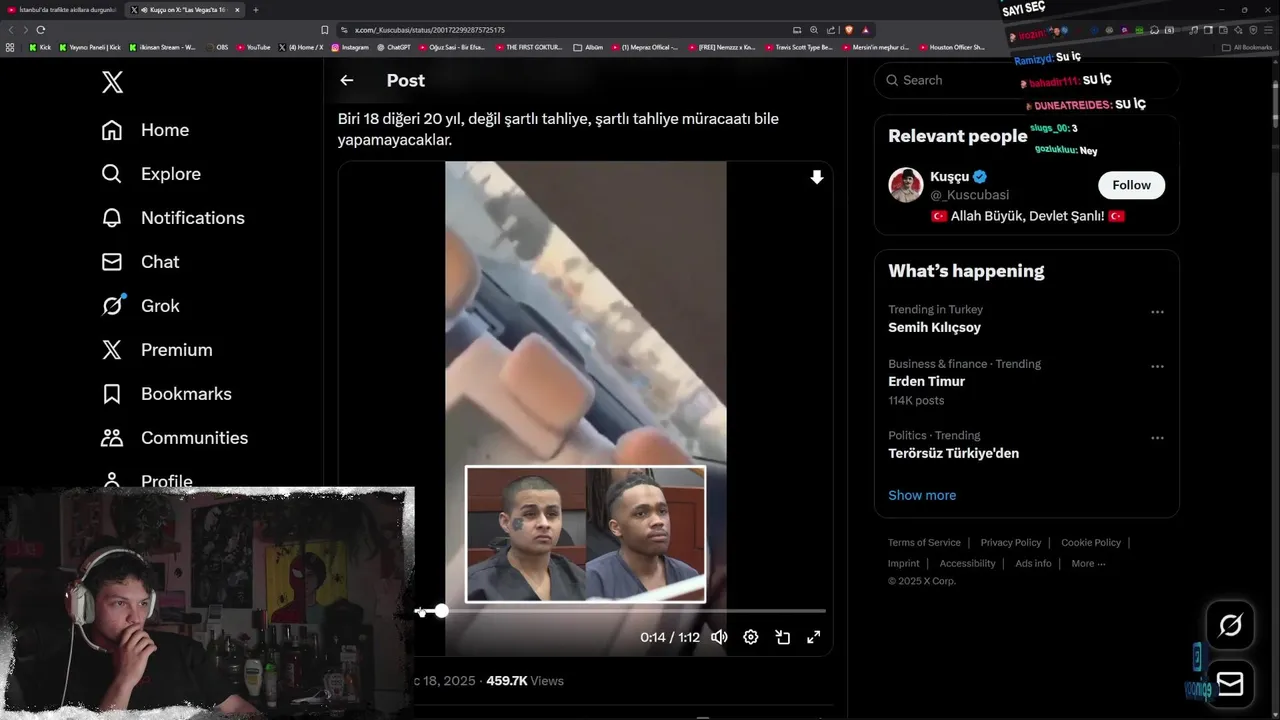Enter fullscreen on the video

(x=814, y=637)
